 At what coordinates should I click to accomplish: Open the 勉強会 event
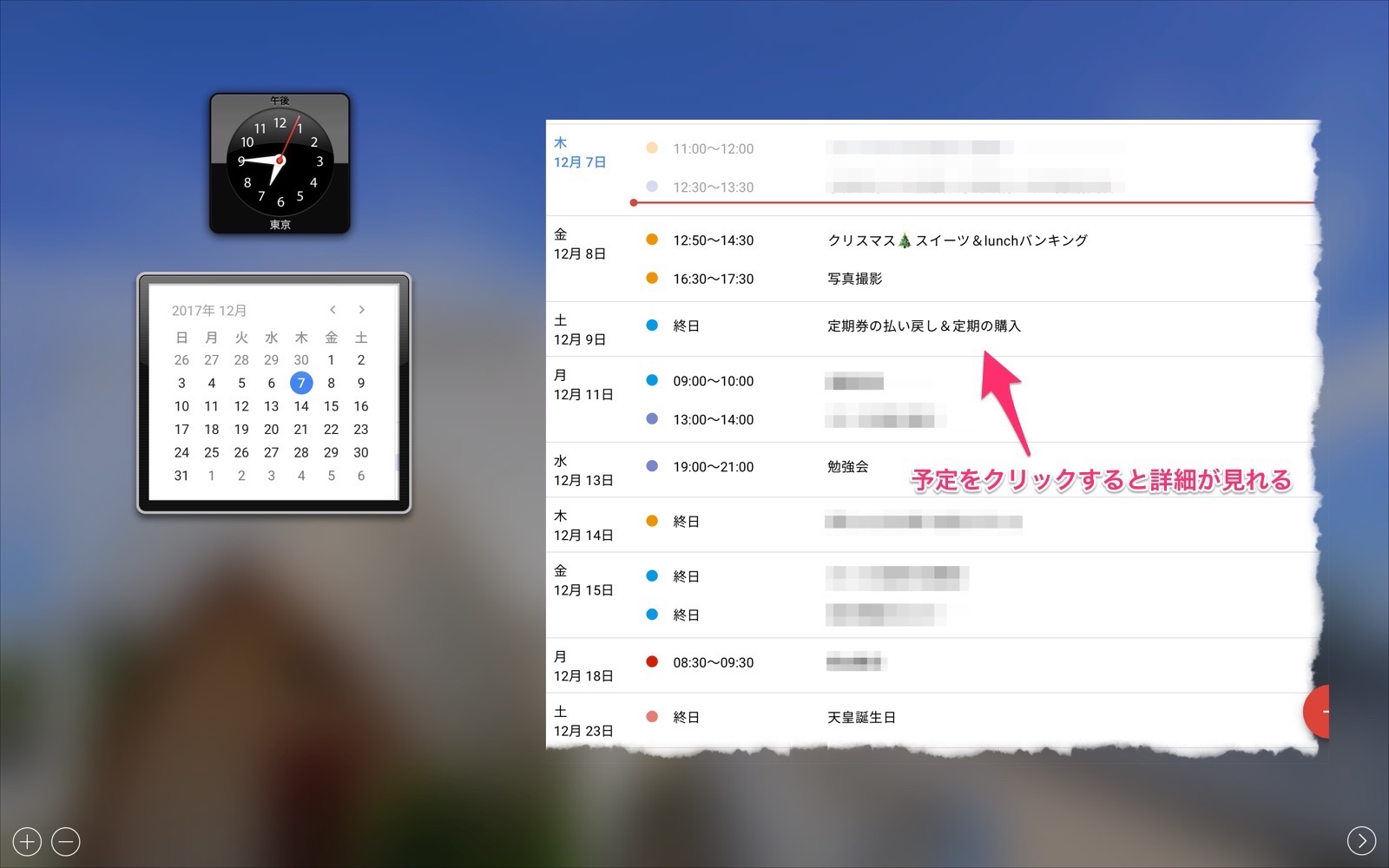point(848,467)
